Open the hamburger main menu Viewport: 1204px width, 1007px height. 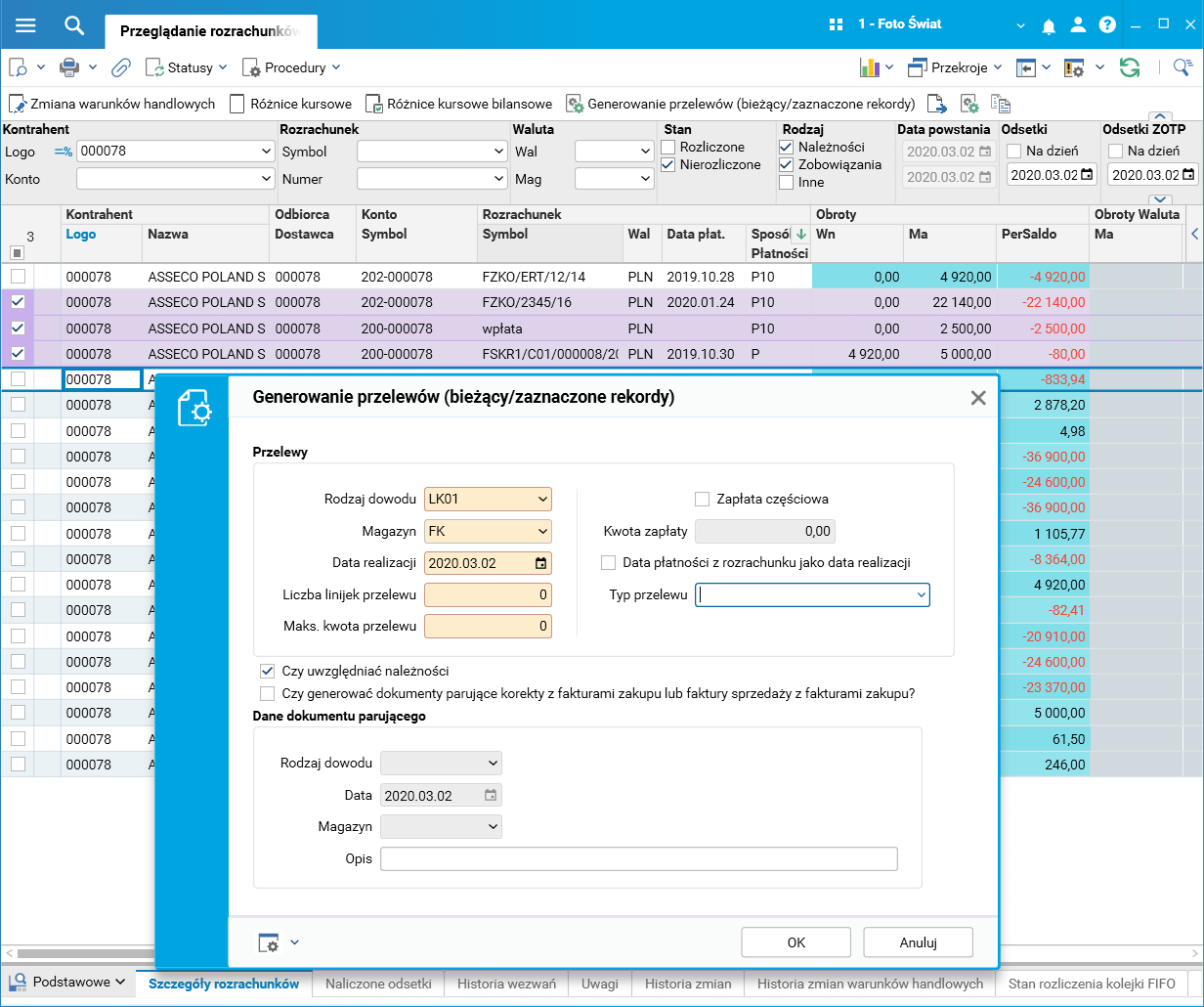point(25,24)
